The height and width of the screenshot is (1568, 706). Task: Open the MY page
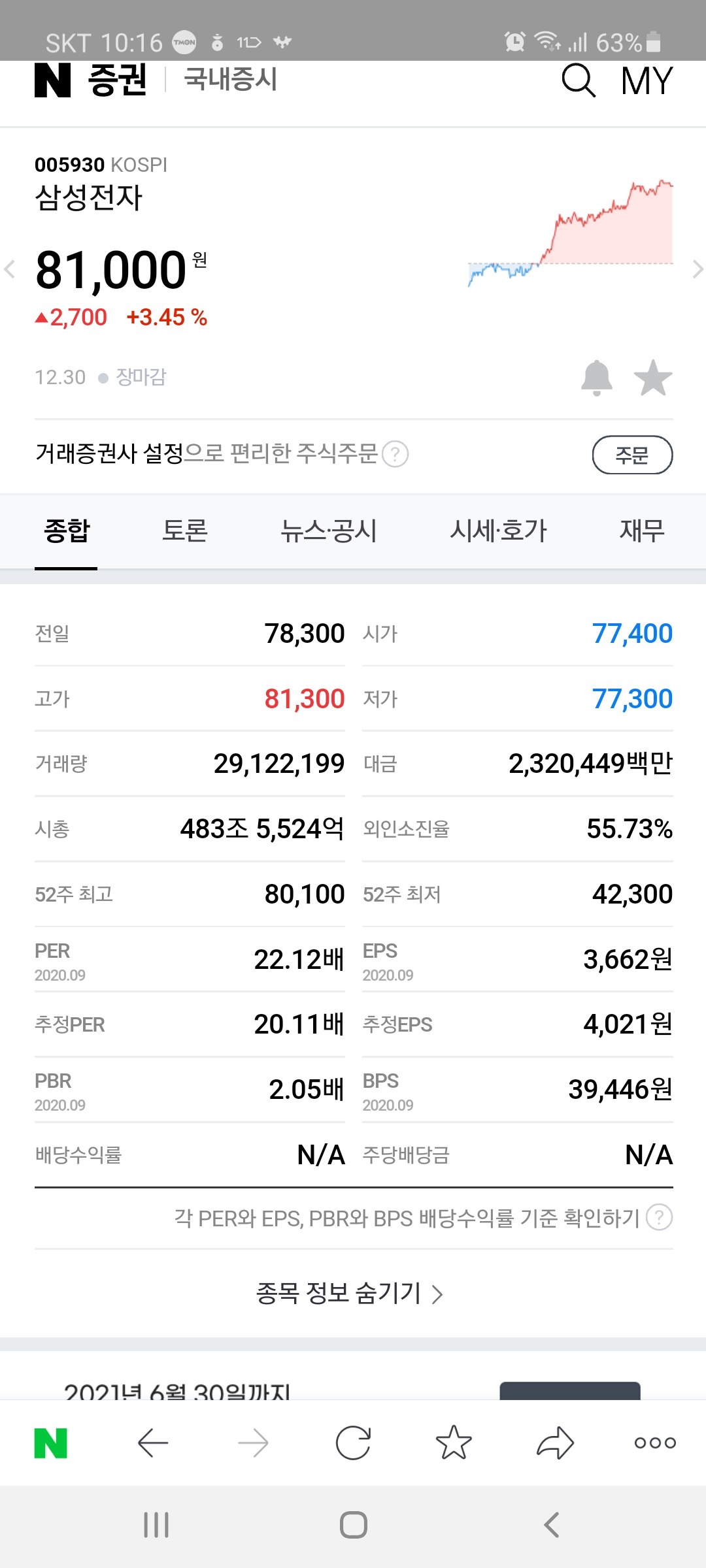tap(646, 81)
